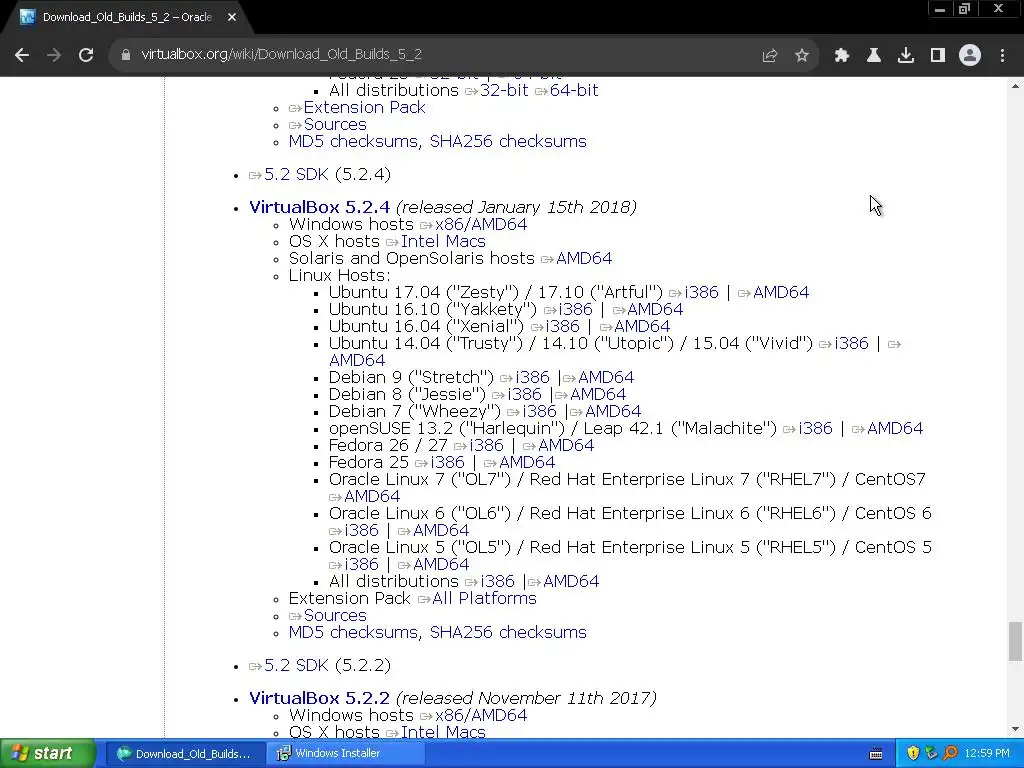The height and width of the screenshot is (768, 1024).
Task: Open the on-screen keyboard tray icon
Action: tap(876, 754)
